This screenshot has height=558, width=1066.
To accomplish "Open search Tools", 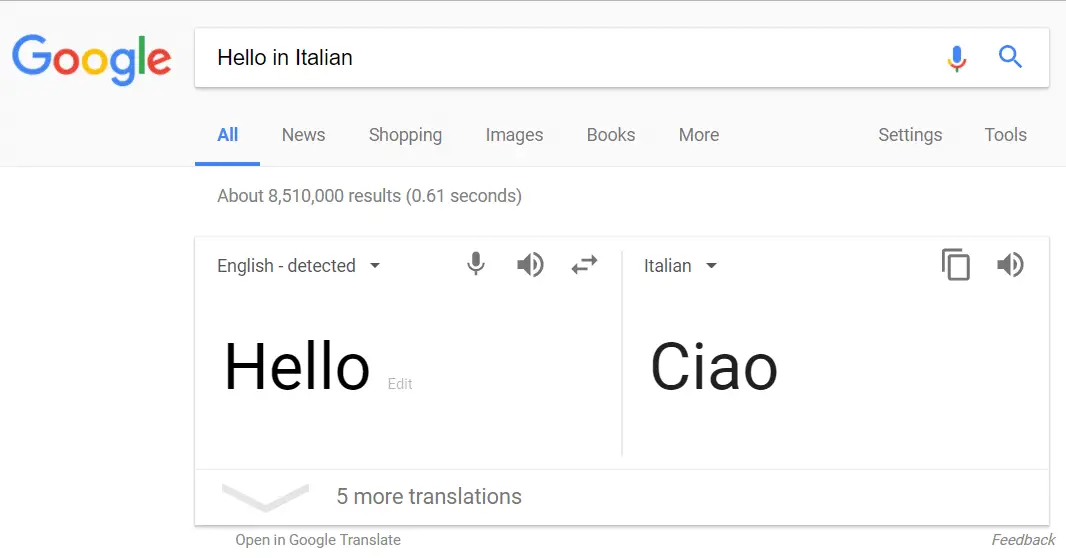I will [x=1005, y=135].
